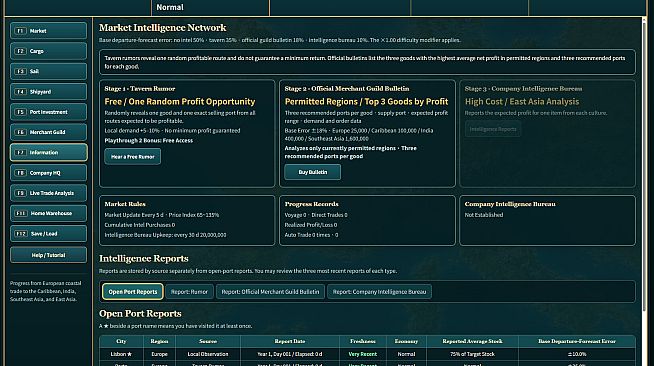Viewport: 654px width, 366px height.
Task: Open the Help / Tutorial page
Action: [x=48, y=255]
